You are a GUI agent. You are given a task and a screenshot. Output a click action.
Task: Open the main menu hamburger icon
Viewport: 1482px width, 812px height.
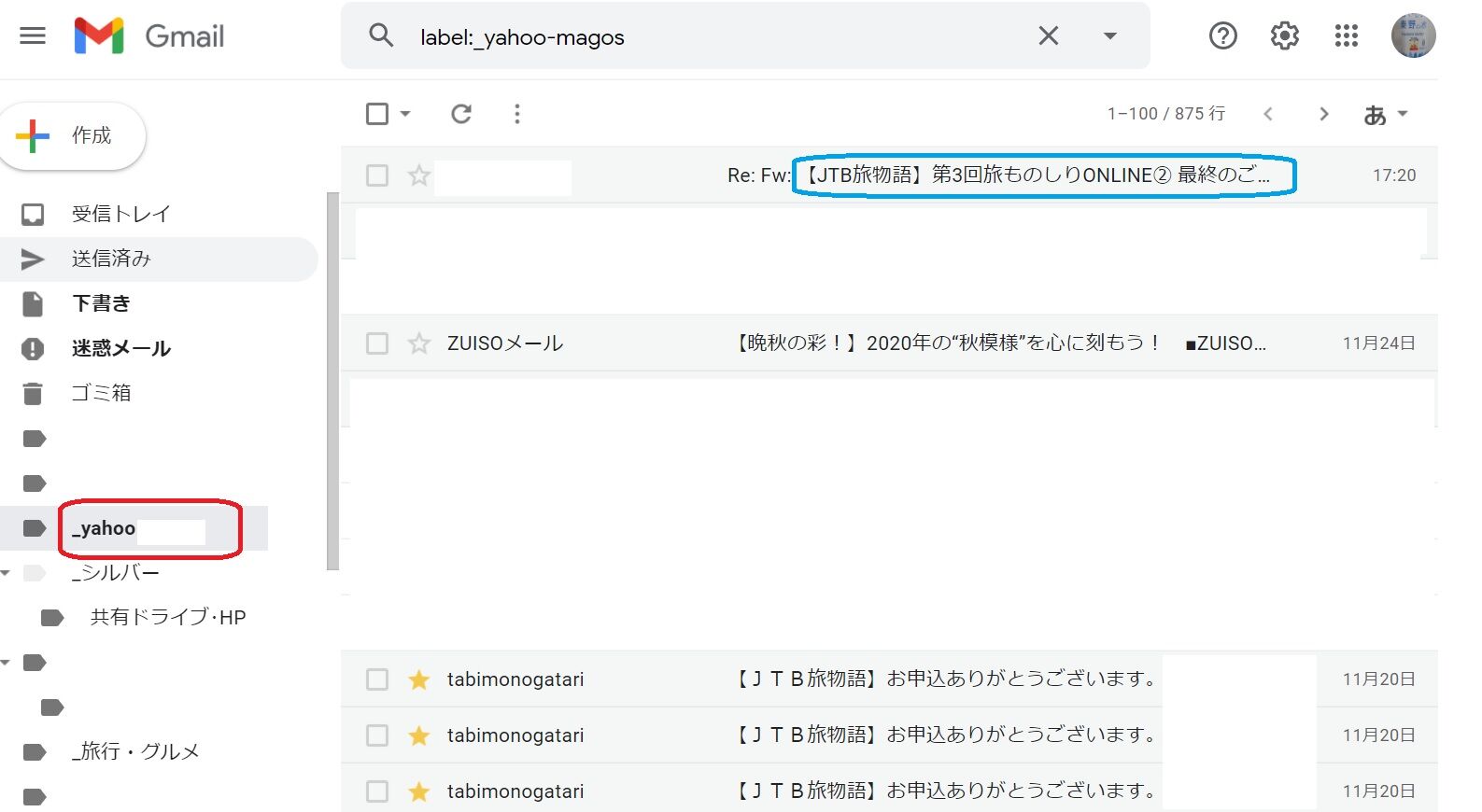33,36
